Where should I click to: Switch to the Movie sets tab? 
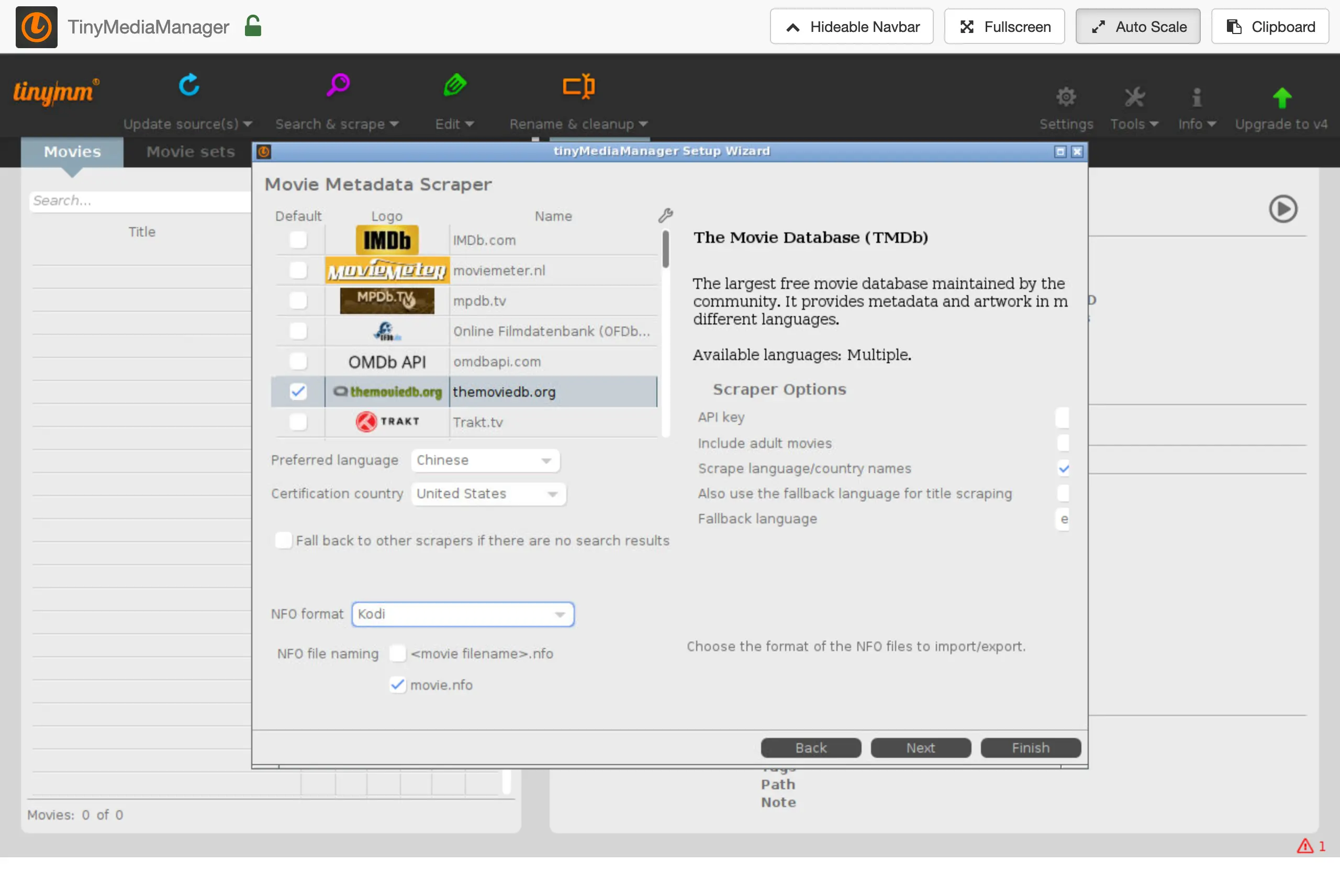[x=191, y=152]
